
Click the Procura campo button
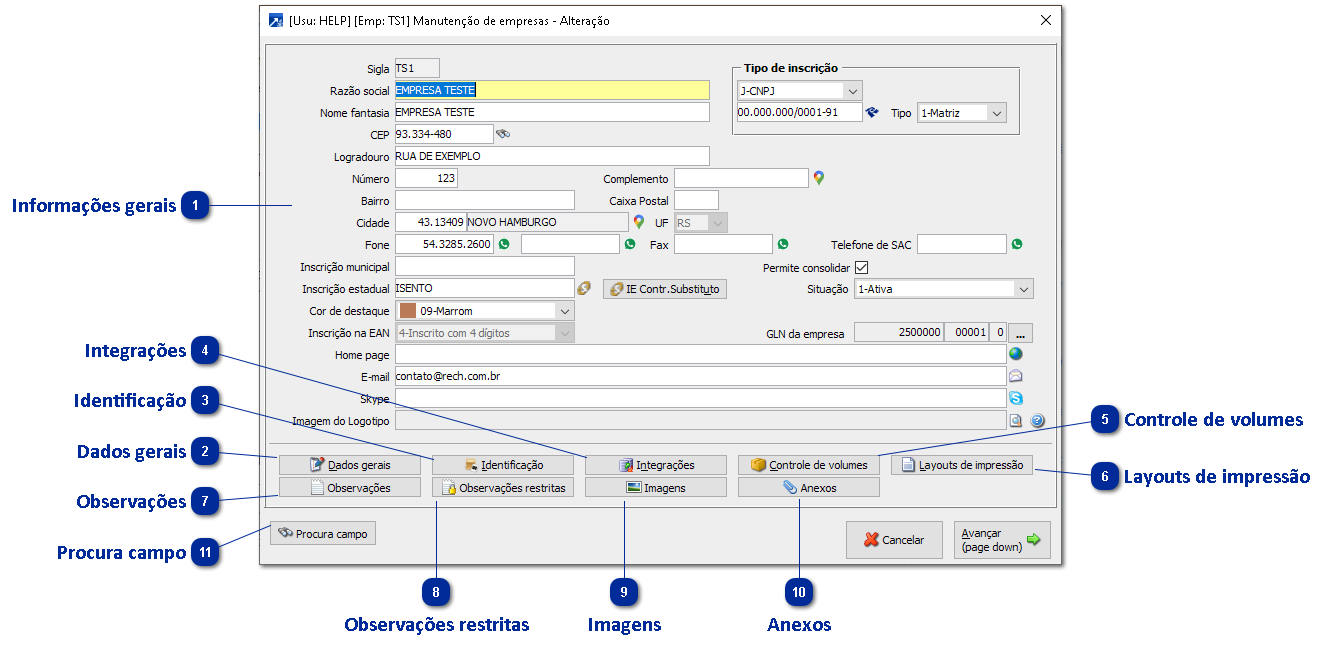[x=322, y=534]
